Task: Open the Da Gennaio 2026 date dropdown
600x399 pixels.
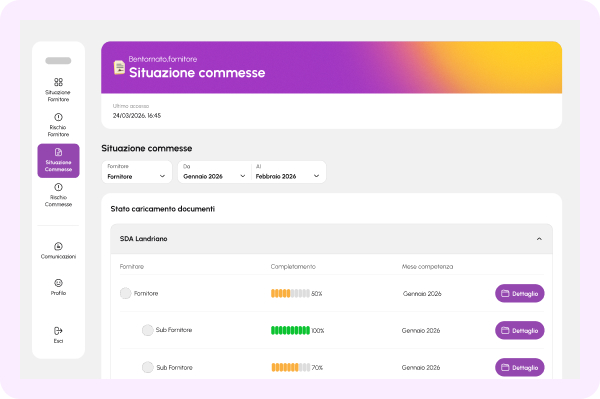Action: coord(214,172)
